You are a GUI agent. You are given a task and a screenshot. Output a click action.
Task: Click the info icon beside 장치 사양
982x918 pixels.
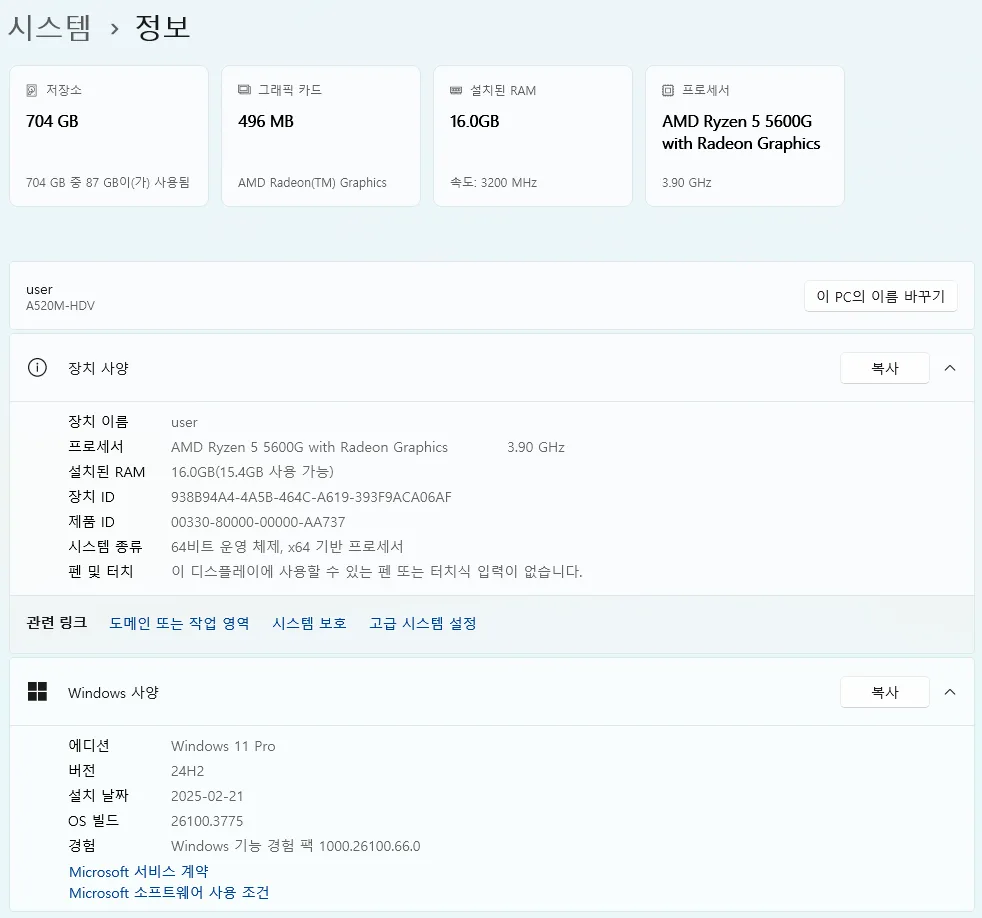pos(38,368)
